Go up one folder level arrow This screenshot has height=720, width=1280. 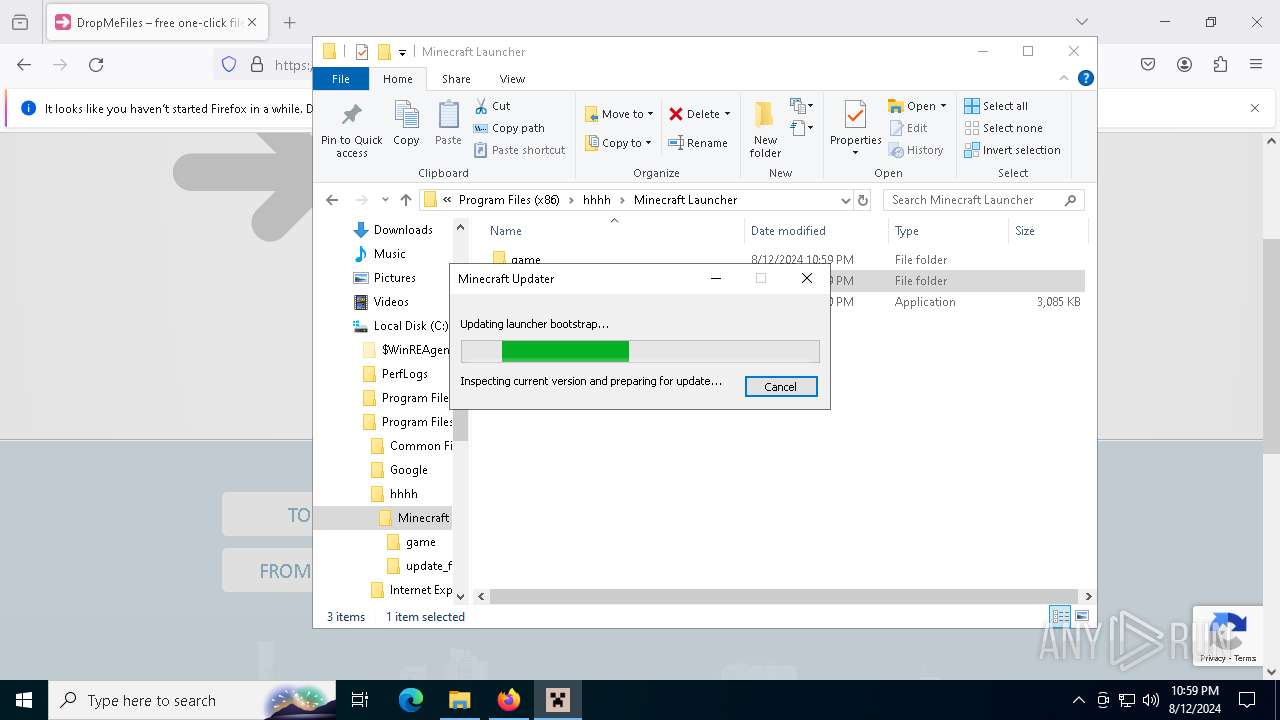(405, 200)
